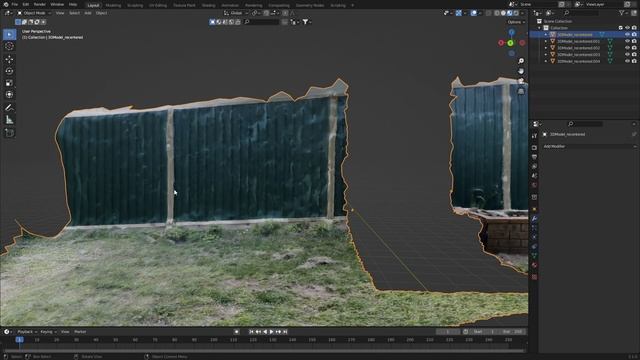Open the Render menu

[40, 4]
